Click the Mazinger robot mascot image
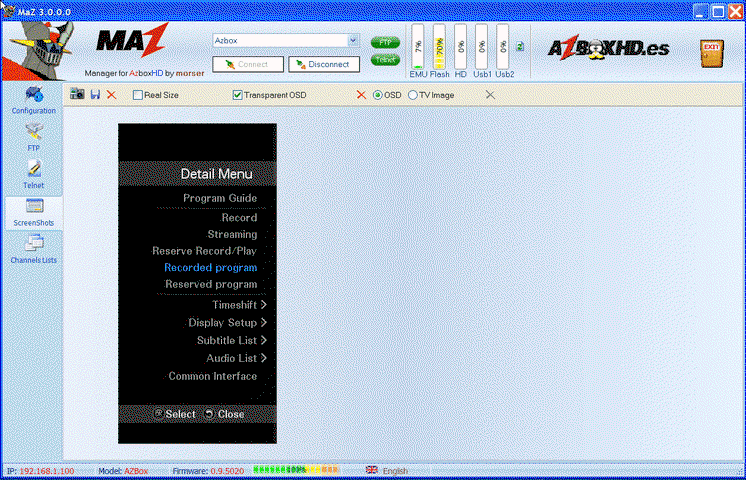This screenshot has width=746, height=480. [42, 50]
